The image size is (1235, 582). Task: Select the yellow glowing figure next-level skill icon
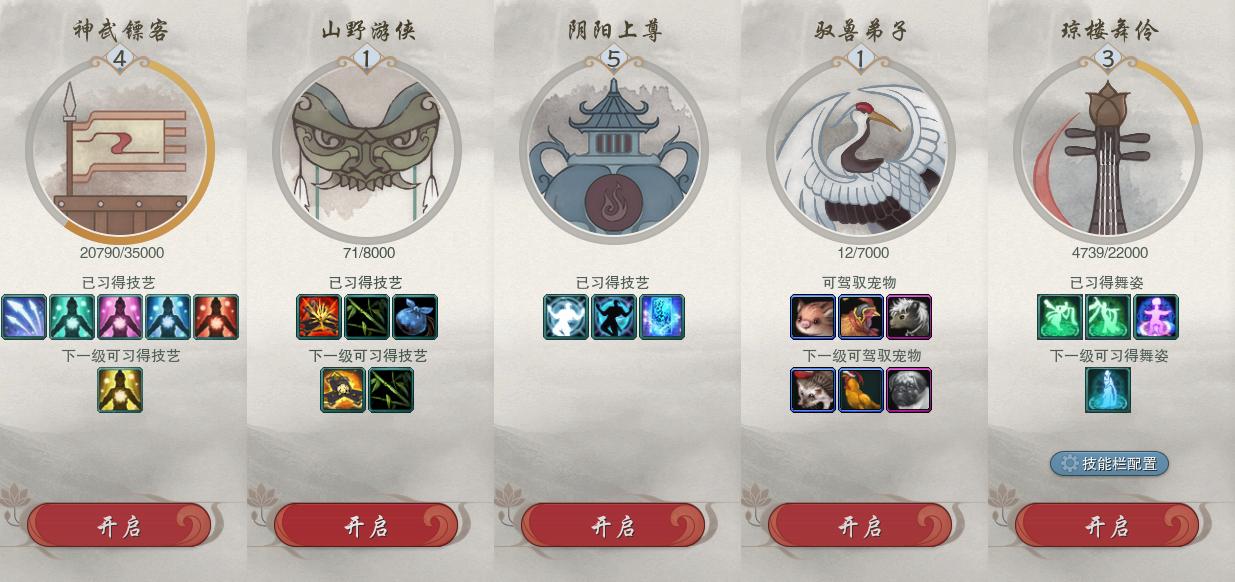point(120,390)
